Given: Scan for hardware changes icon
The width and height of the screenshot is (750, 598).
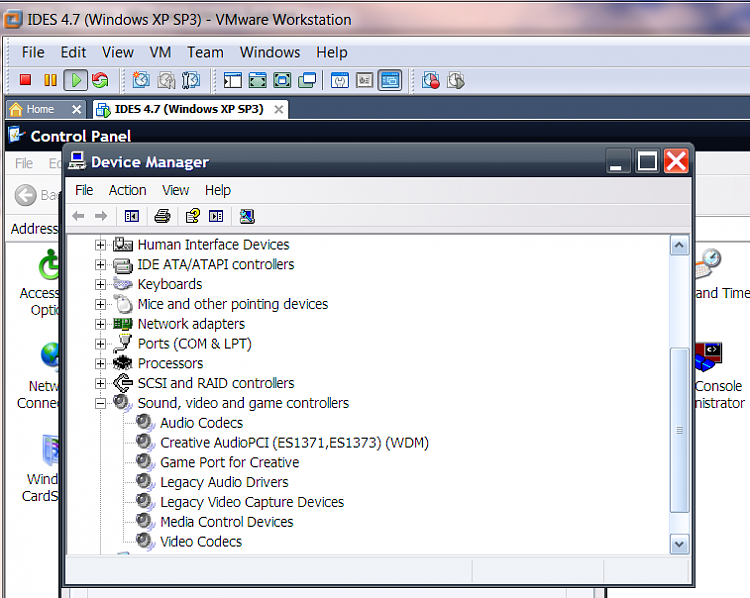Looking at the screenshot, I should point(247,216).
